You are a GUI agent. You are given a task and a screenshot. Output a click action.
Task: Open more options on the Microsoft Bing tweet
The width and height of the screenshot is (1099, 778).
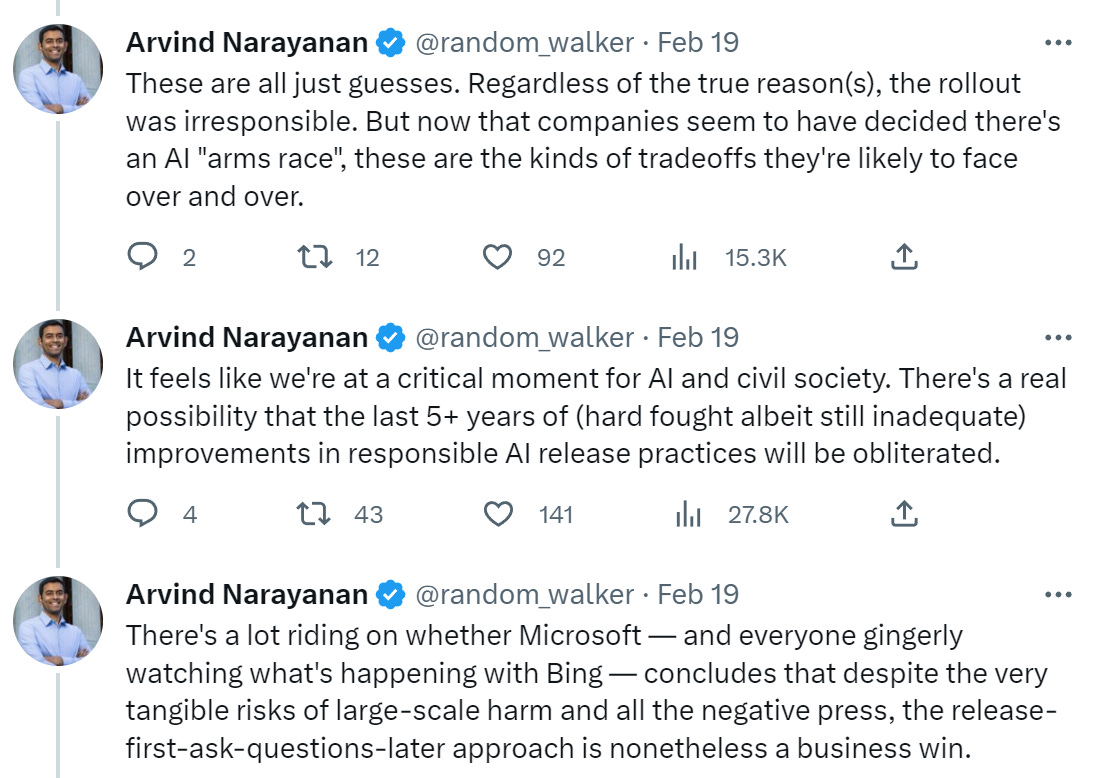[x=1057, y=594]
